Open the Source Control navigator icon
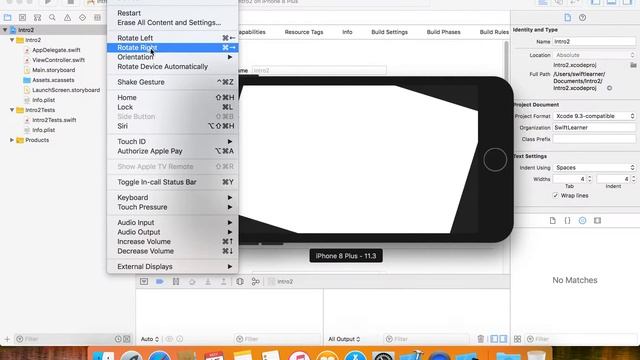This screenshot has width=640, height=360. click(22, 18)
